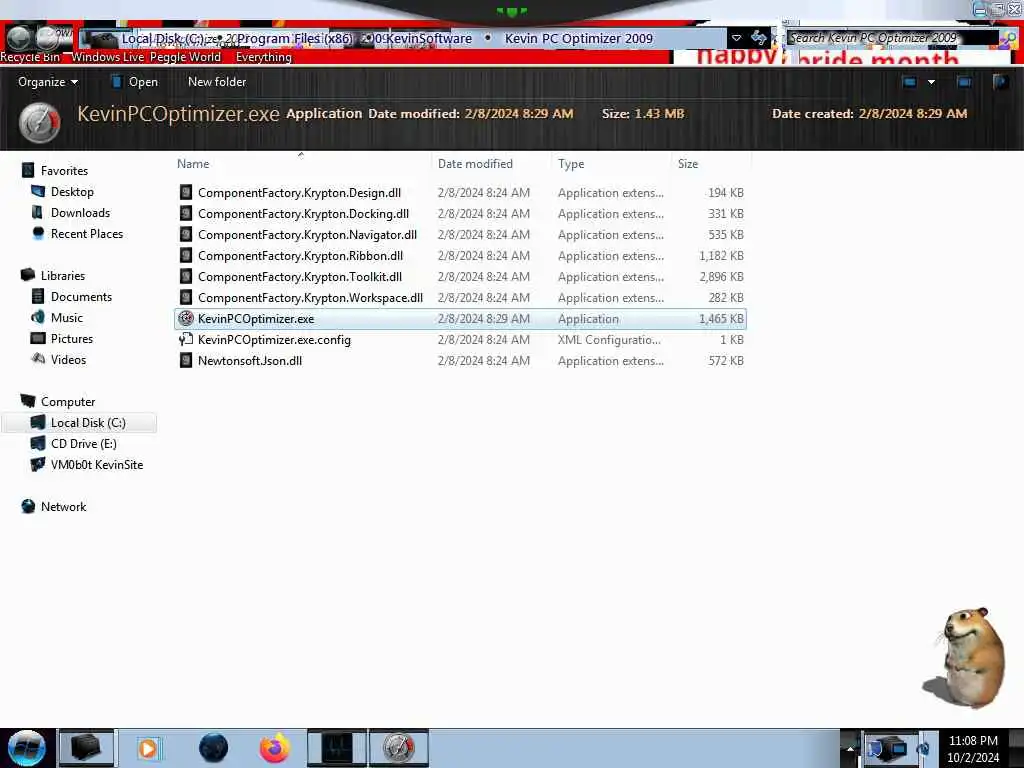This screenshot has width=1024, height=768.
Task: Open the Music library
Action: [x=67, y=318]
